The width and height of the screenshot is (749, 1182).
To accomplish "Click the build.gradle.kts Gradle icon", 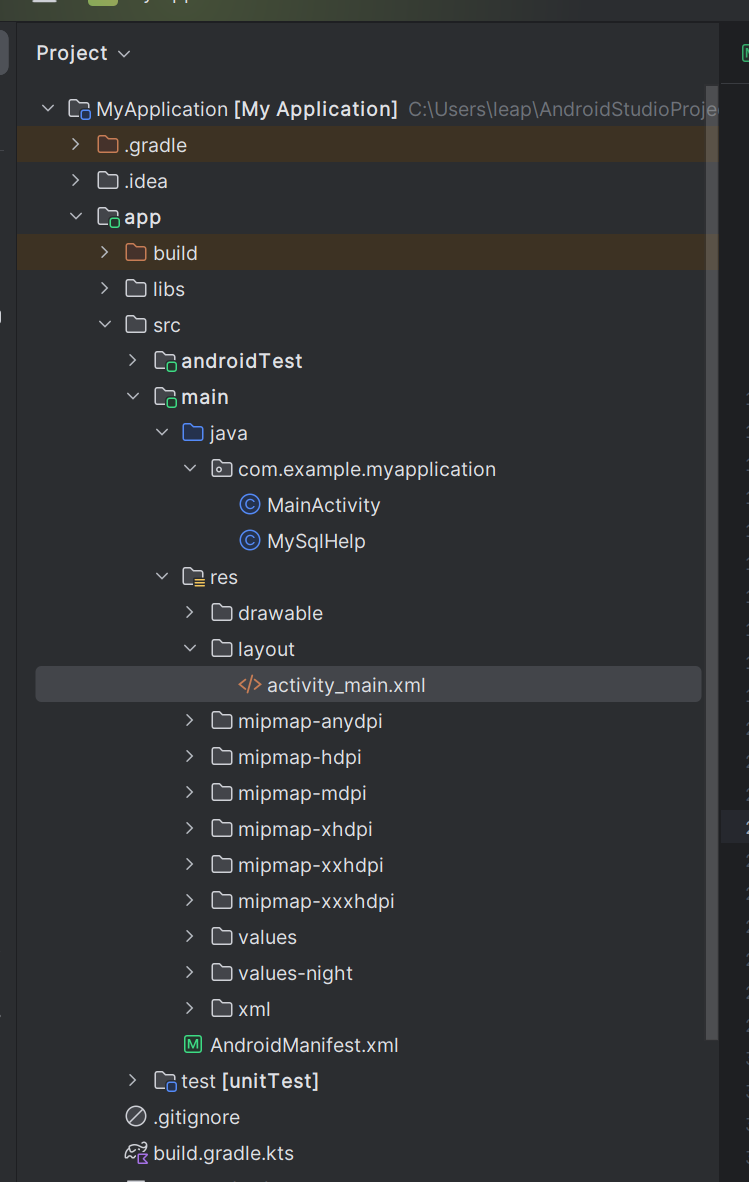I will [x=136, y=1153].
